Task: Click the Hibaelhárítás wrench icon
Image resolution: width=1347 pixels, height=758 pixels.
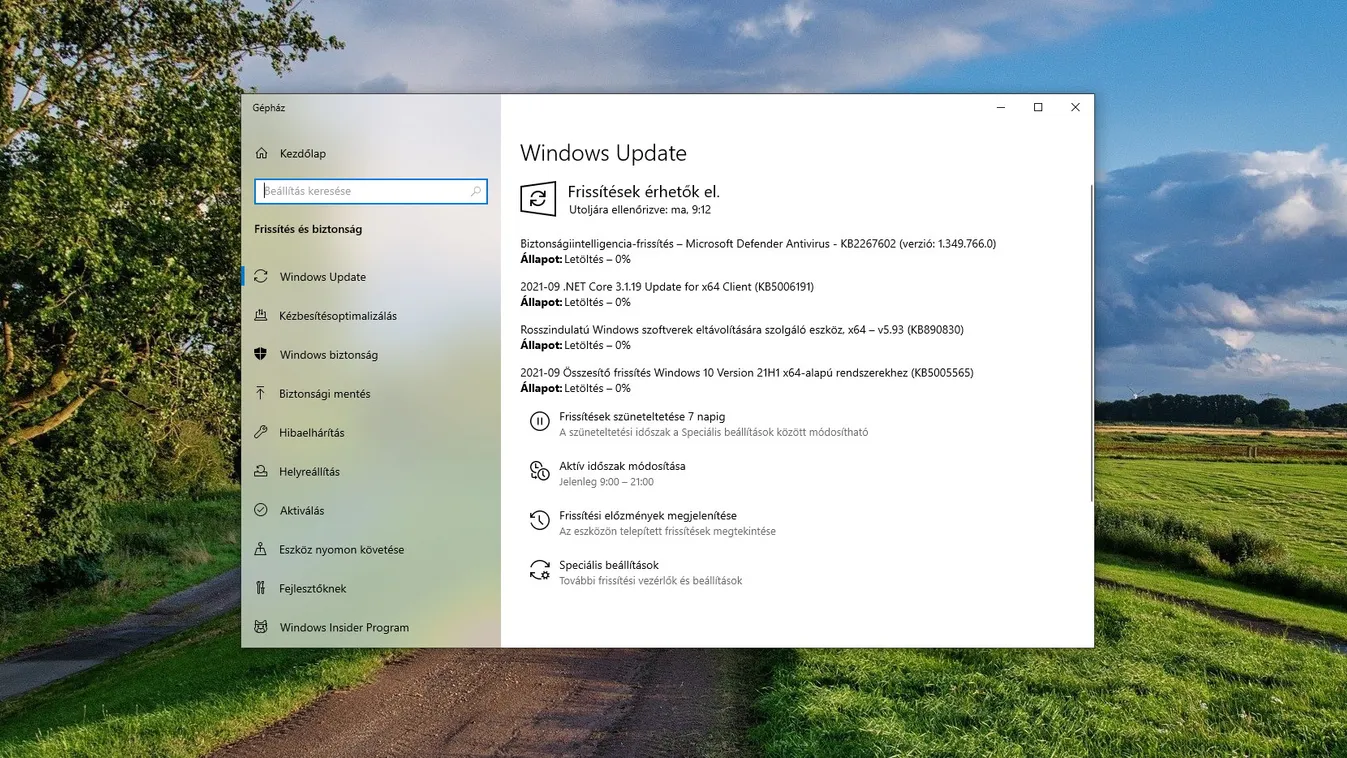Action: [x=261, y=432]
